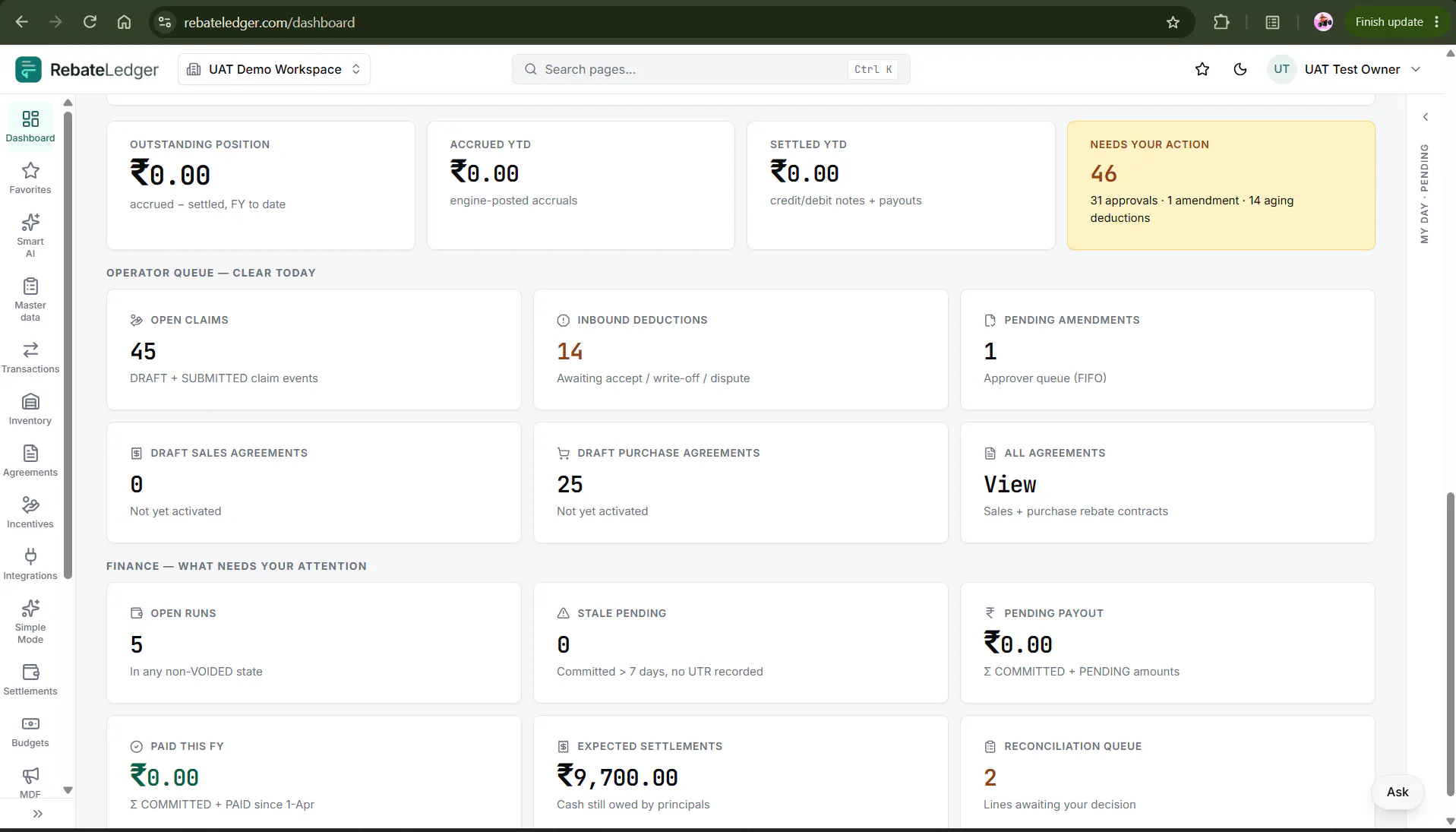
Task: Open the Finish update browser menu
Action: coord(1398,22)
